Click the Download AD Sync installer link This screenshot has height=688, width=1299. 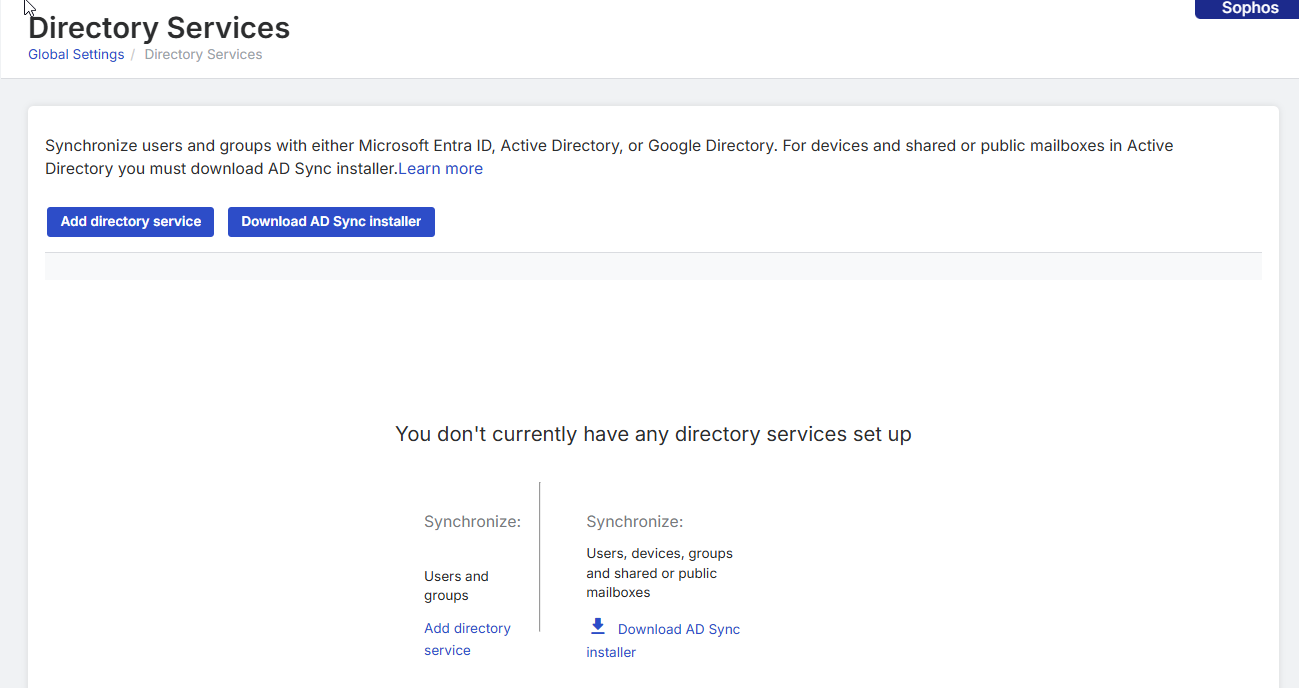coord(663,640)
